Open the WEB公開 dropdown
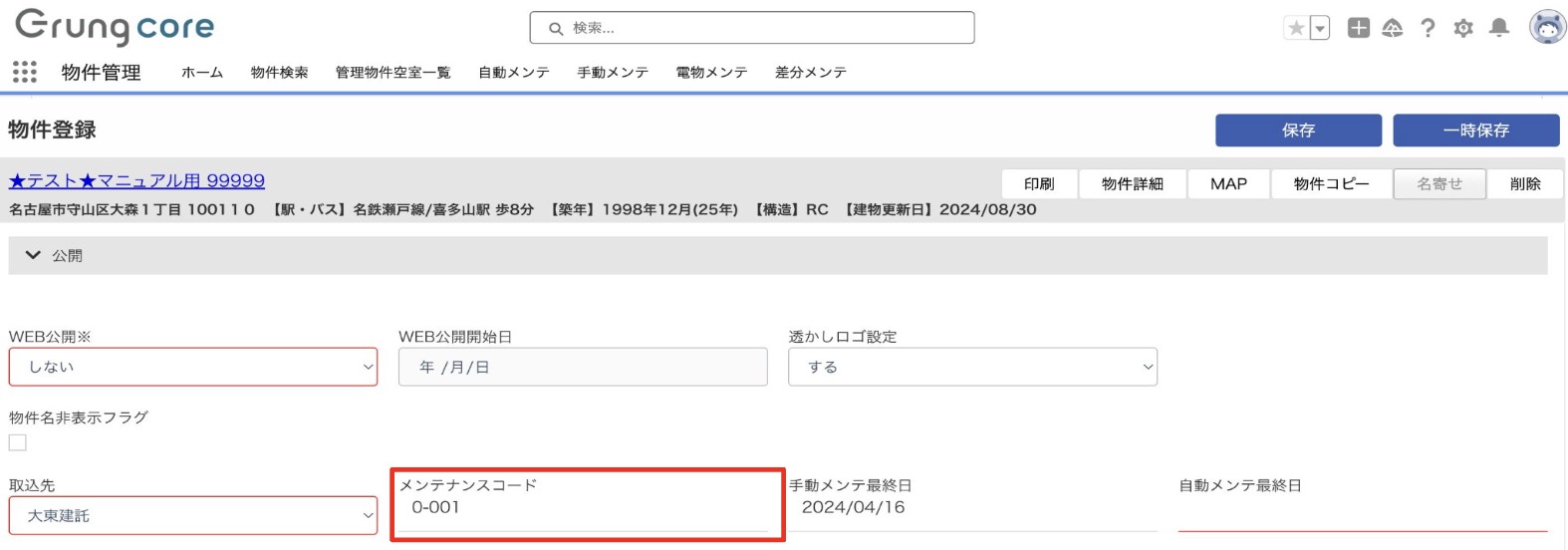1568x550 pixels. [x=193, y=367]
